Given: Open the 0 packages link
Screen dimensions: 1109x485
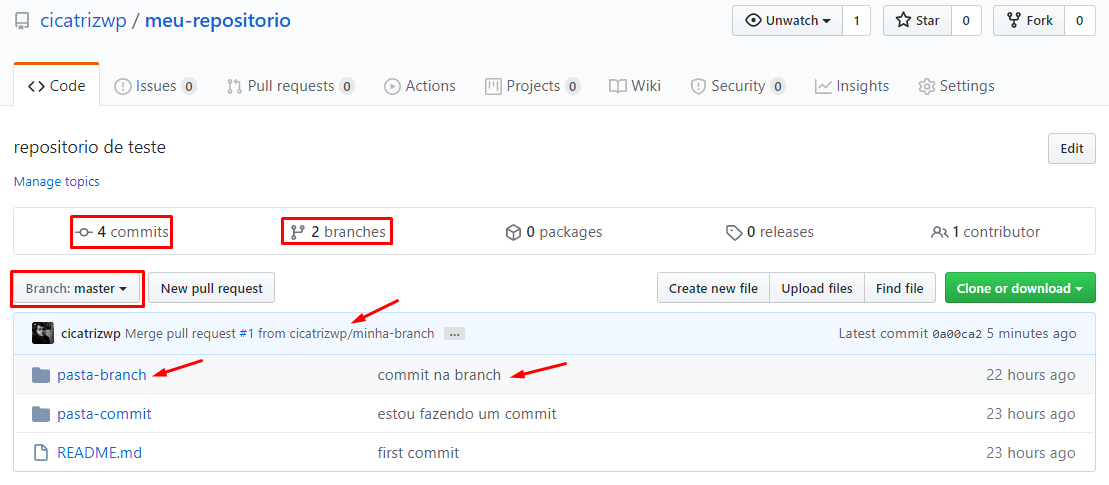Looking at the screenshot, I should pos(554,232).
